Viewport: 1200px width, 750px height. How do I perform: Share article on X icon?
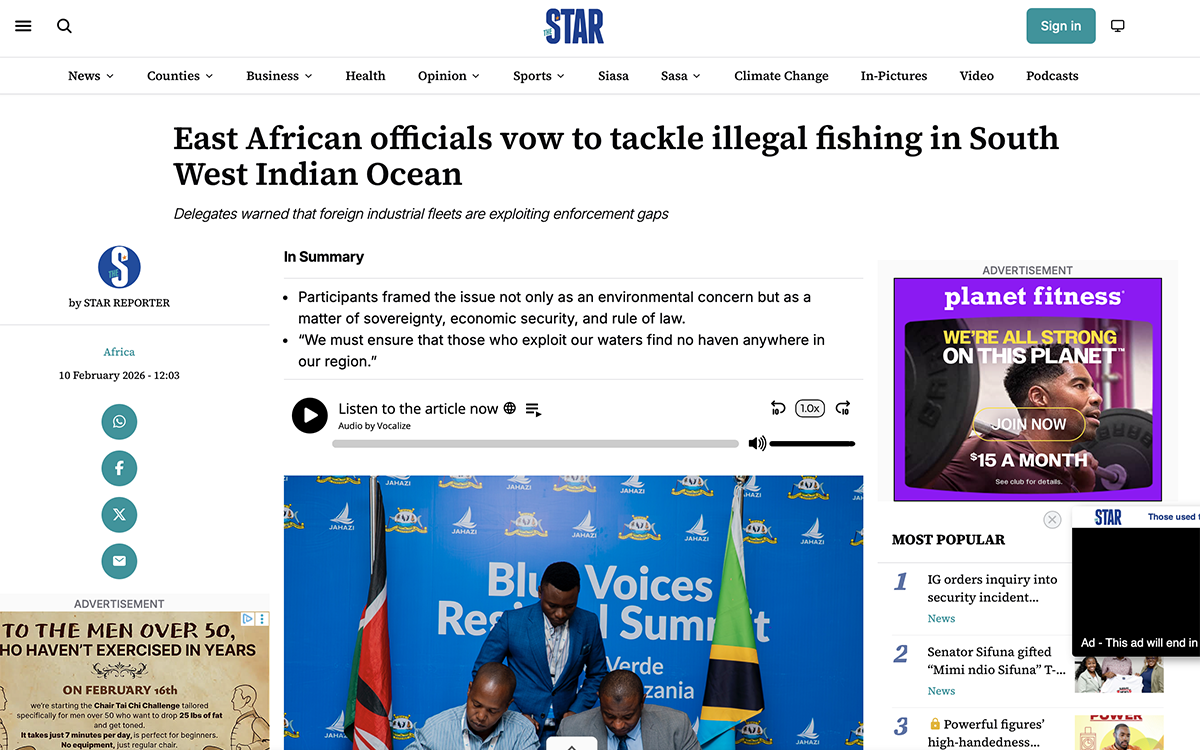[x=119, y=515]
